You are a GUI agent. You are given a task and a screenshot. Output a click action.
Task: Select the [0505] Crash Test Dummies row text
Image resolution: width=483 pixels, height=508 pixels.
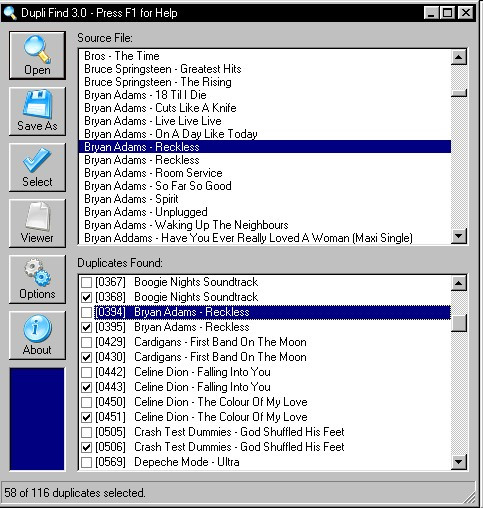pyautogui.click(x=219, y=432)
